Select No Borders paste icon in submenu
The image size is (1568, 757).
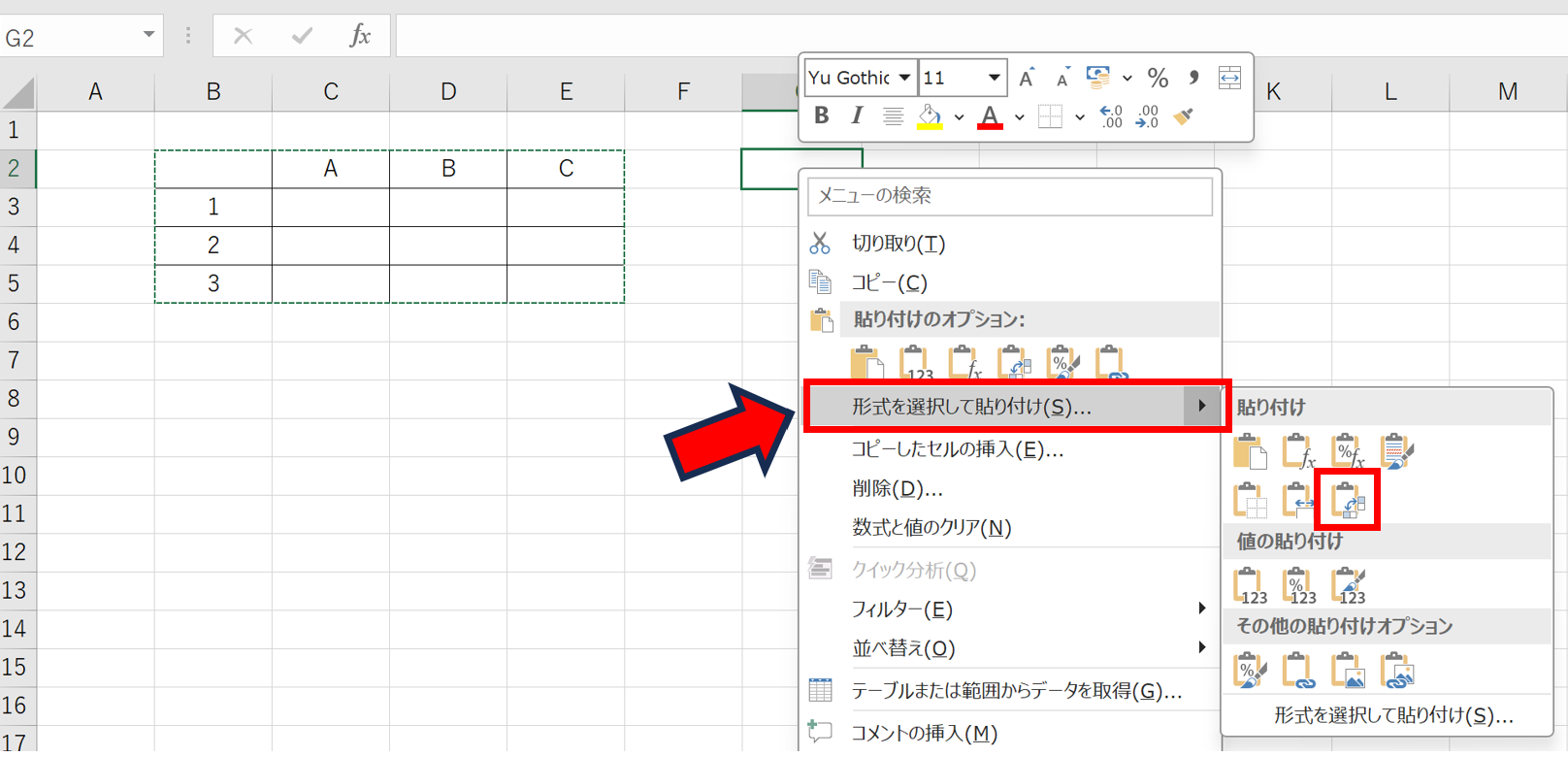coord(1250,500)
